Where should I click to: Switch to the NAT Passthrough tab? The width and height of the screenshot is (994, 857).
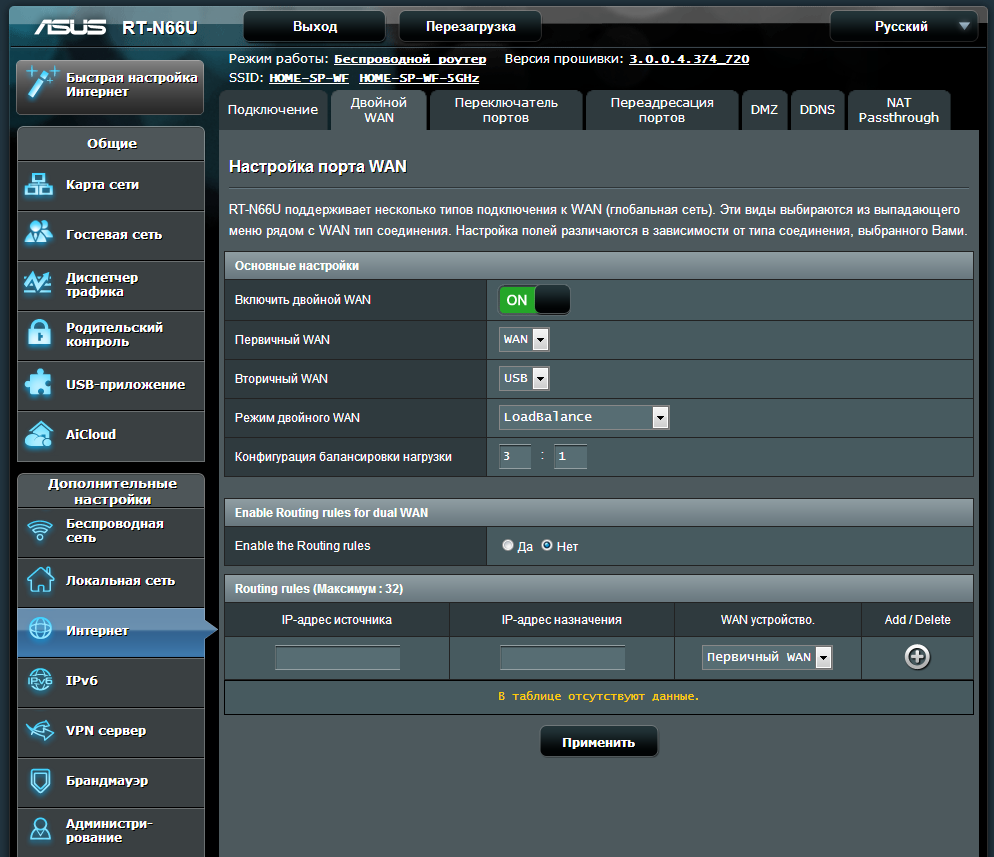[x=899, y=110]
